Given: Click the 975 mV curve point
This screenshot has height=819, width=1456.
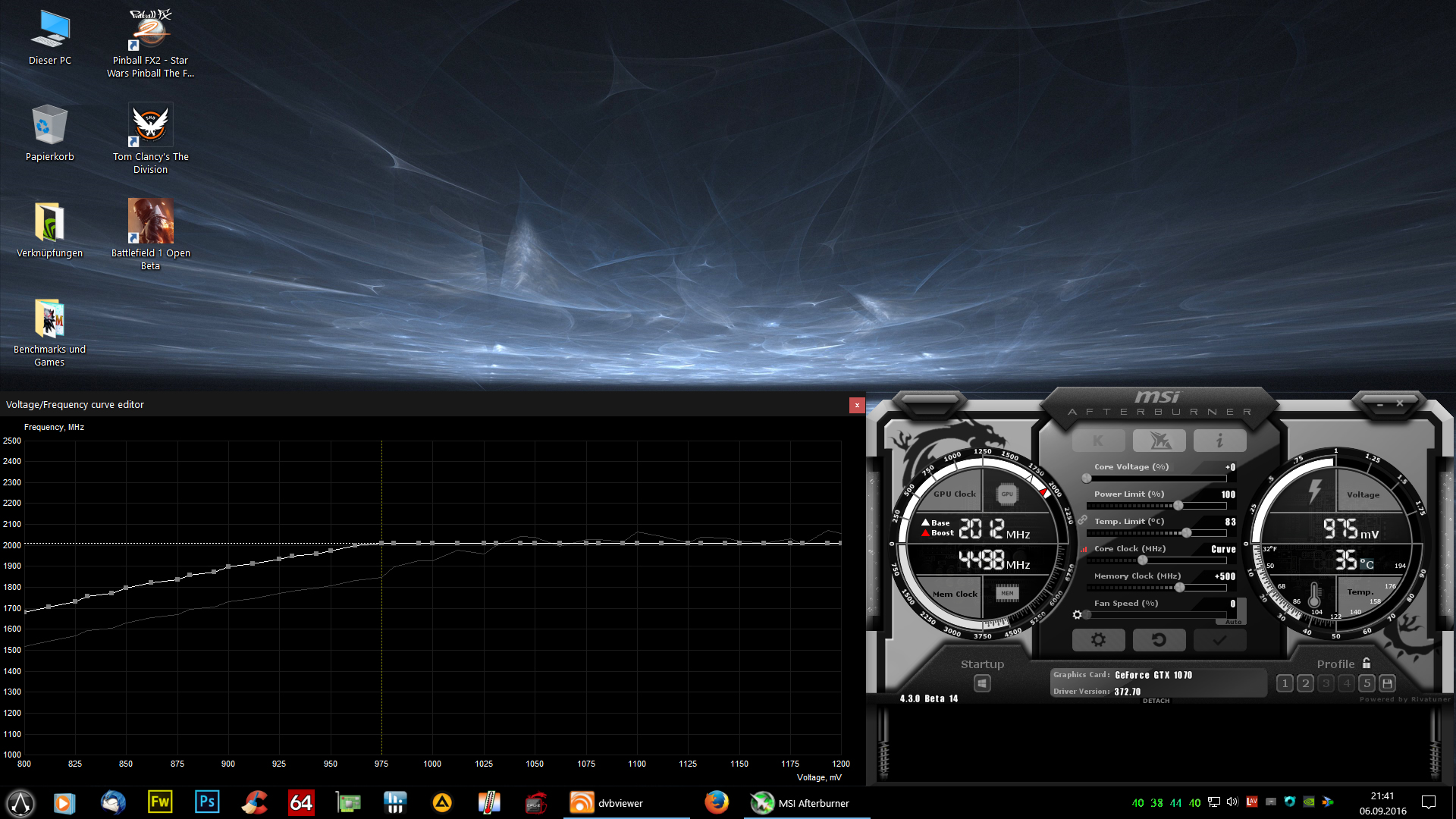Looking at the screenshot, I should [381, 543].
